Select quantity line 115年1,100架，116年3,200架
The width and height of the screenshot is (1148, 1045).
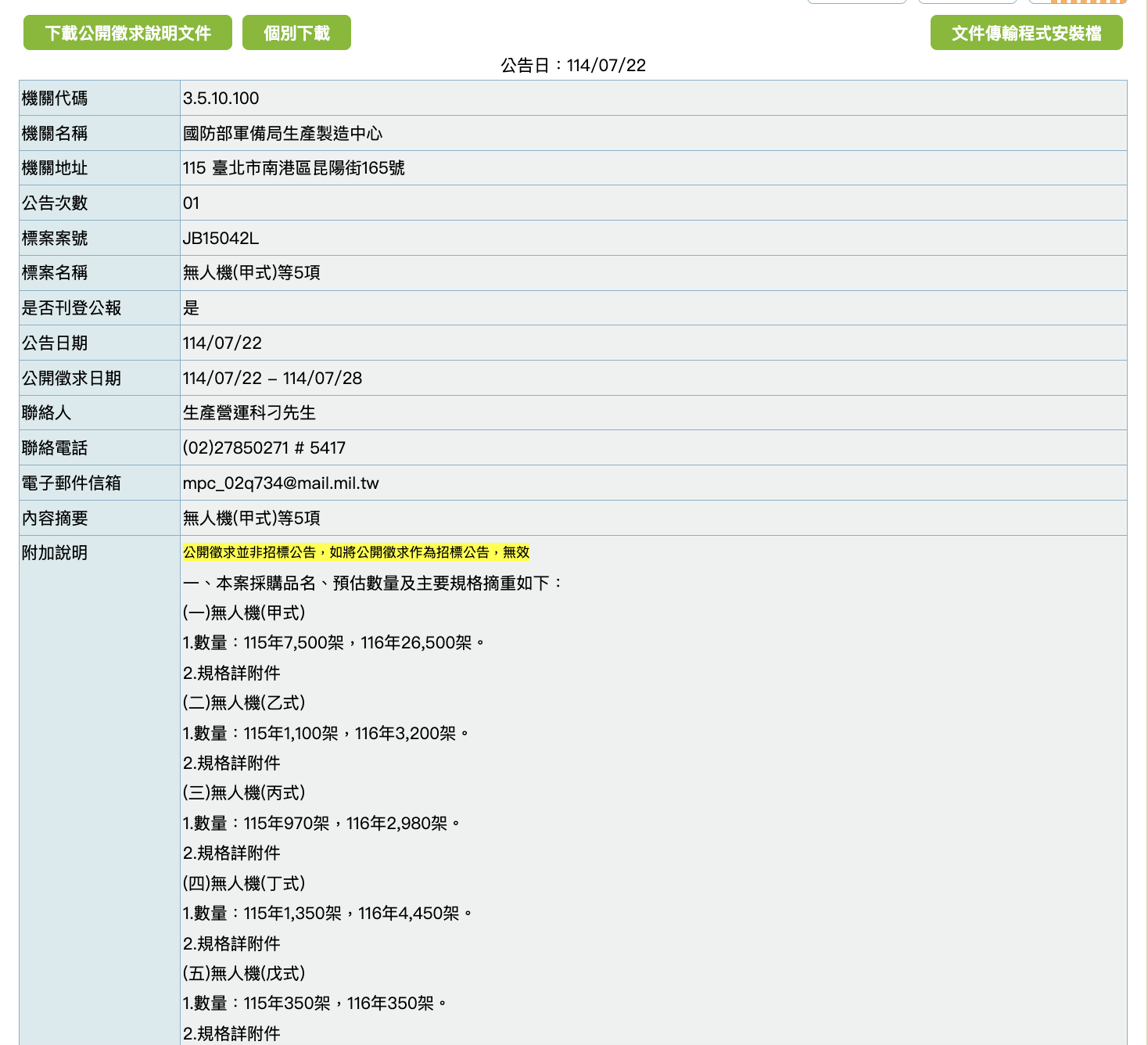325,734
